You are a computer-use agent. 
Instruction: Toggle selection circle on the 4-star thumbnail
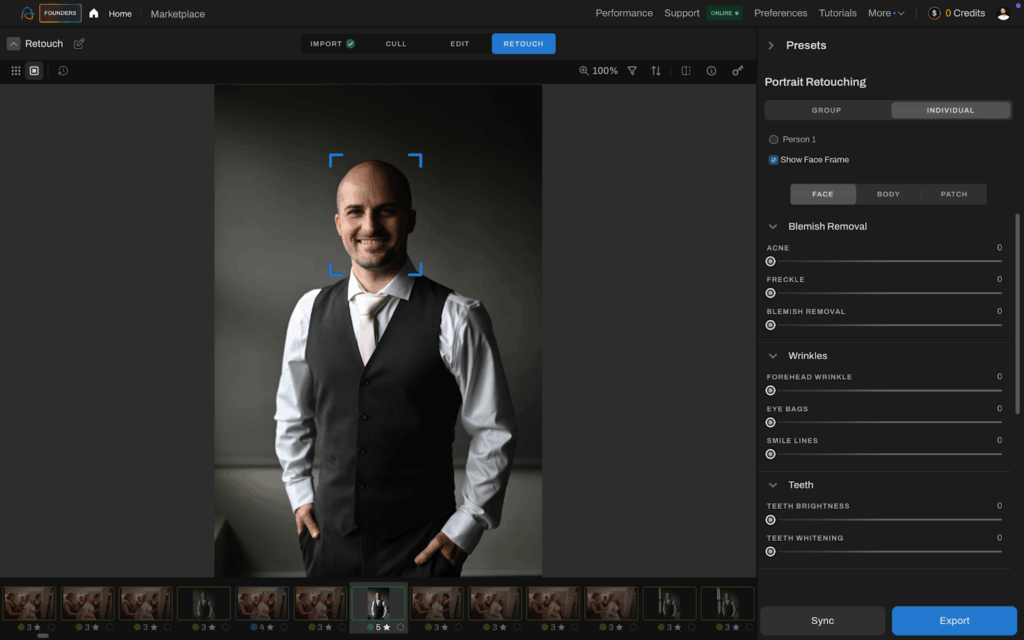click(284, 627)
